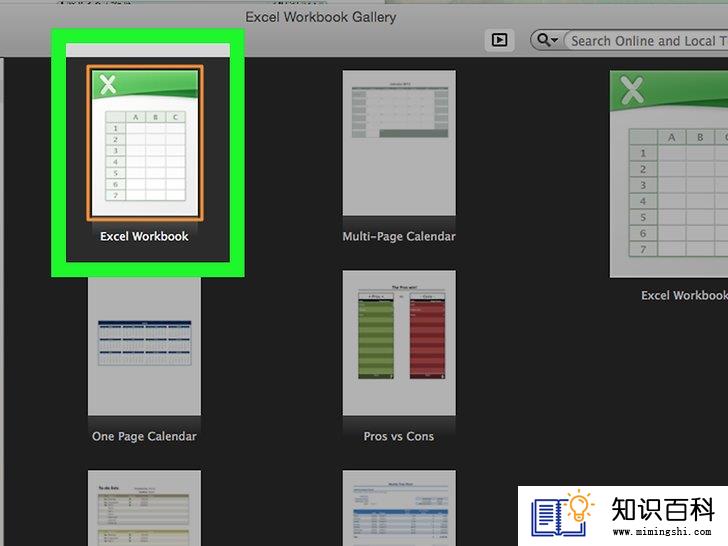Choose the Multi-Page Calendar template
This screenshot has width=728, height=546.
399,143
